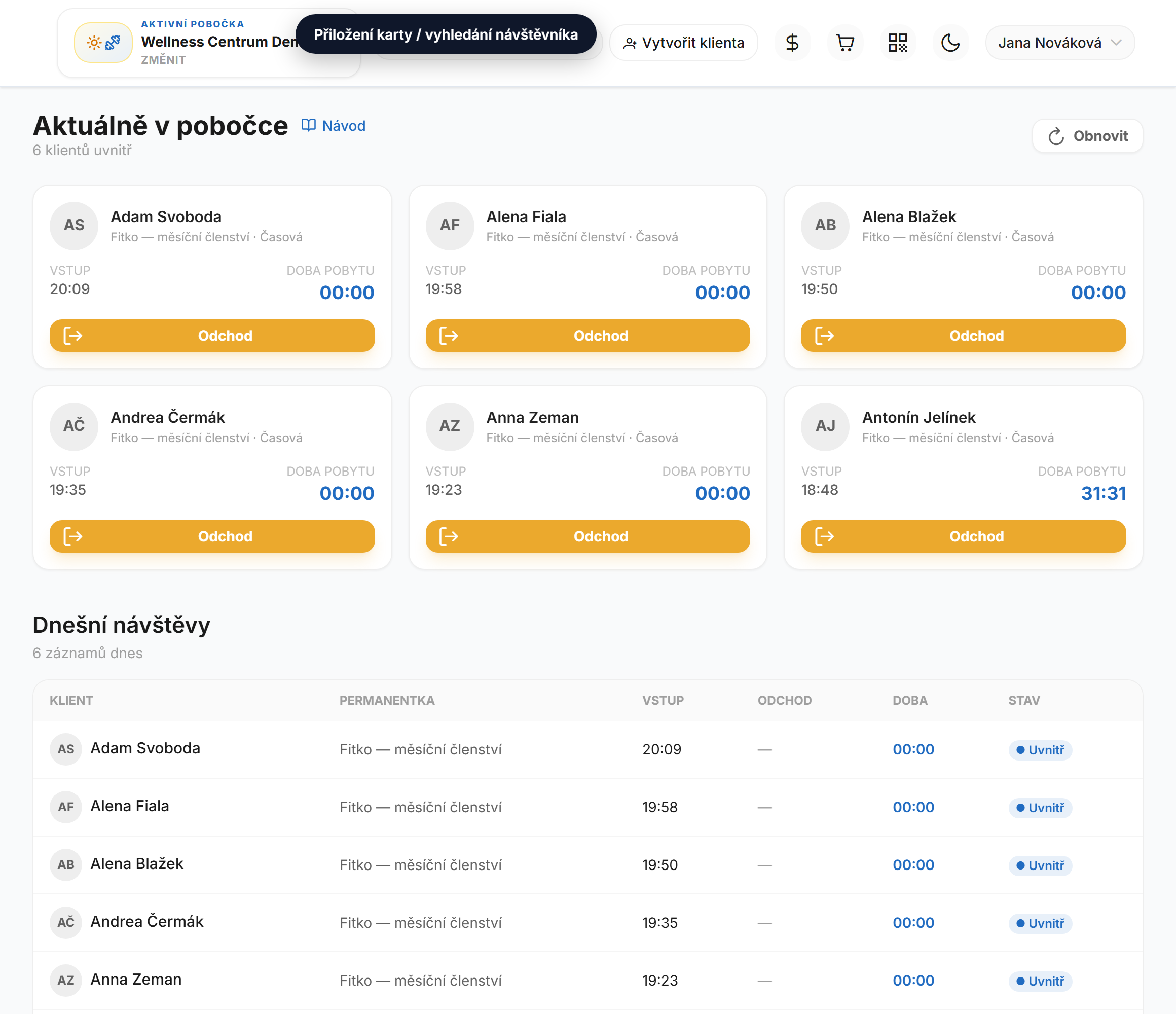The image size is (1176, 1014).
Task: Click the PERMANENTKA column header
Action: tap(387, 701)
